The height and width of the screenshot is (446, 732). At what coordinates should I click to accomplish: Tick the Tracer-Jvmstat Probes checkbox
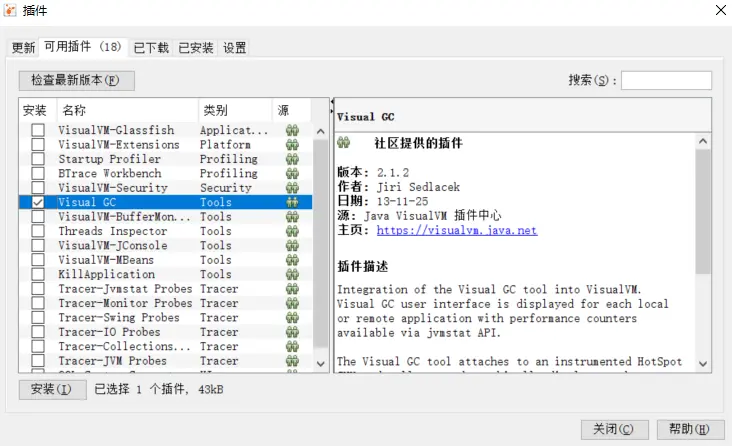[x=38, y=289]
